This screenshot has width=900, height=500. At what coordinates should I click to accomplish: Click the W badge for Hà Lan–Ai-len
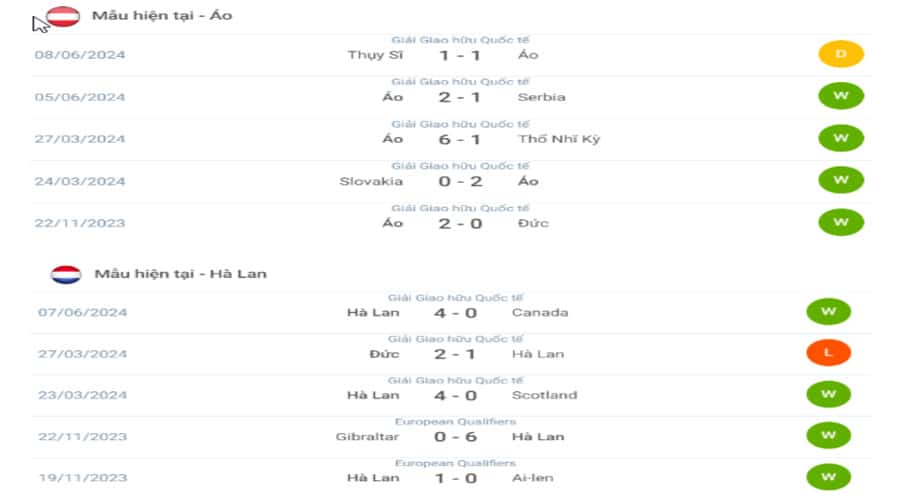(x=828, y=477)
